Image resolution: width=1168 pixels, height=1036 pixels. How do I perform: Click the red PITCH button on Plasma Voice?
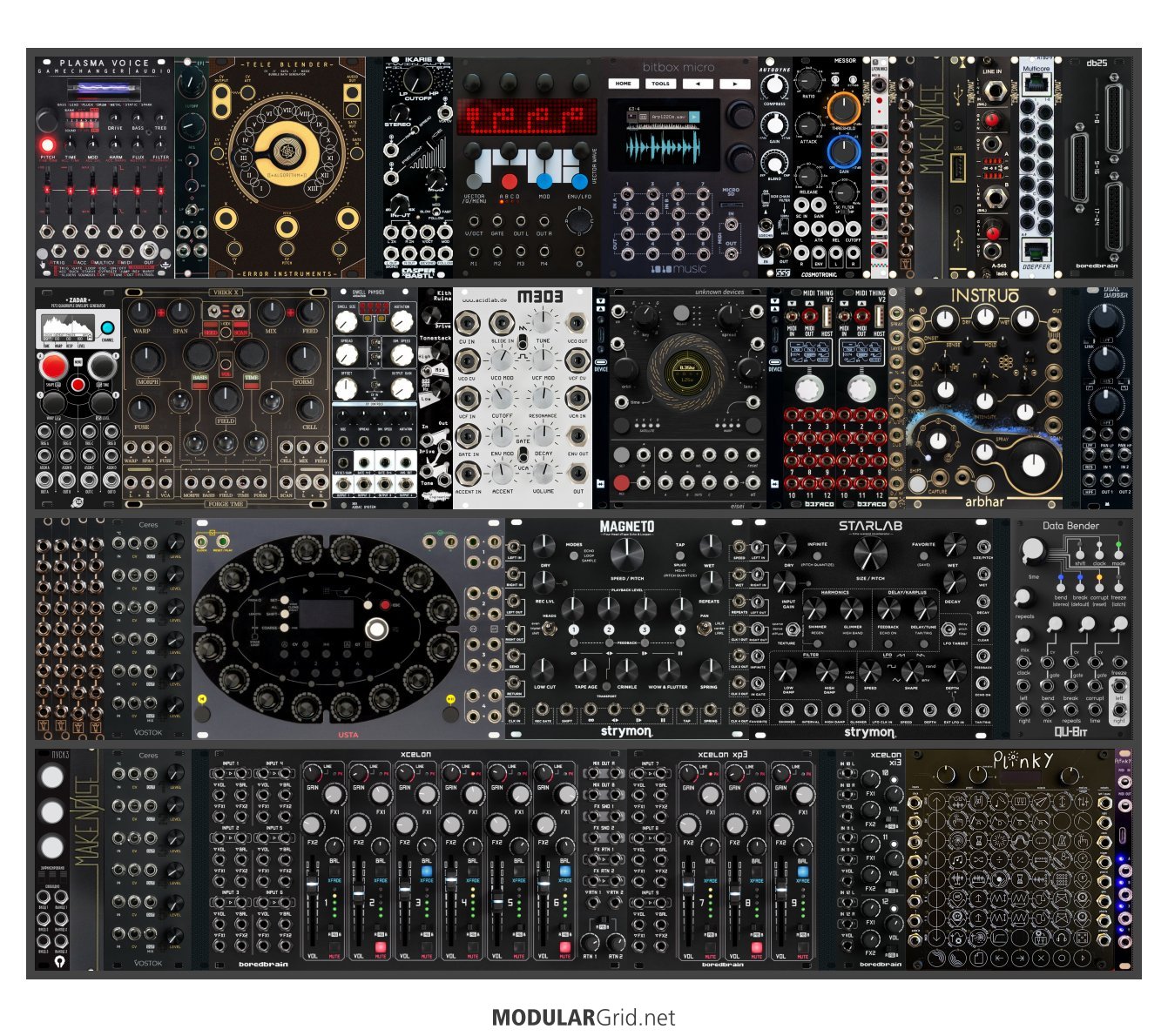click(47, 144)
